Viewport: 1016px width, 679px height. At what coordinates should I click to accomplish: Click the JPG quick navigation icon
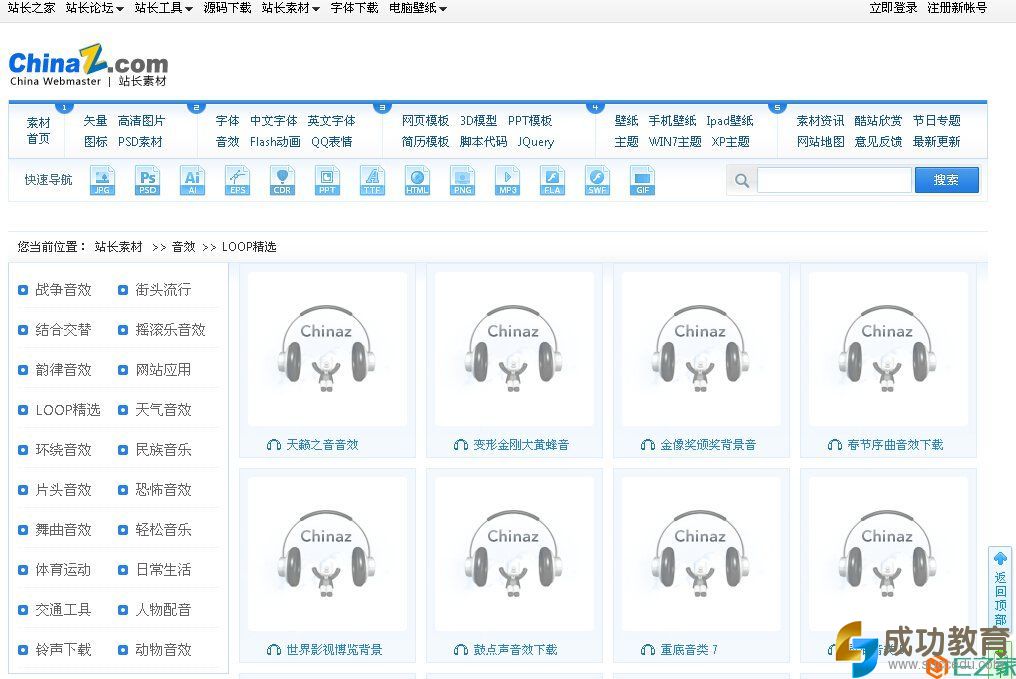(x=102, y=180)
